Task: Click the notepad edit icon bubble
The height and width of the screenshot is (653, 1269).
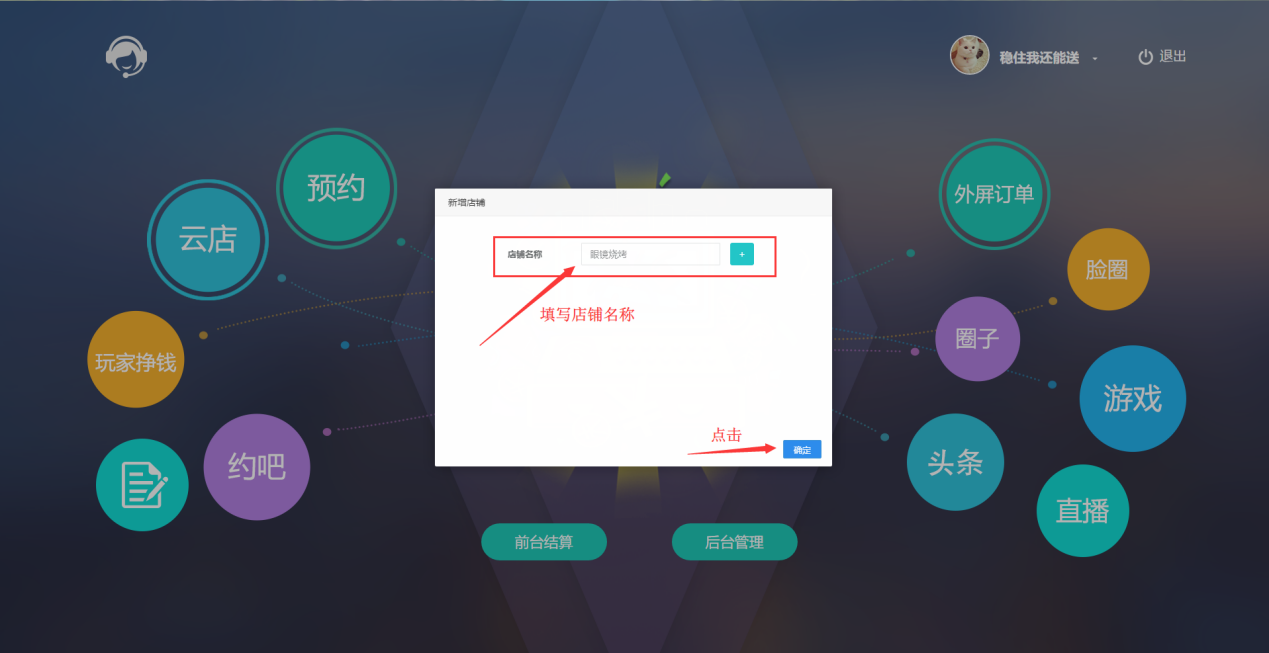Action: 142,485
